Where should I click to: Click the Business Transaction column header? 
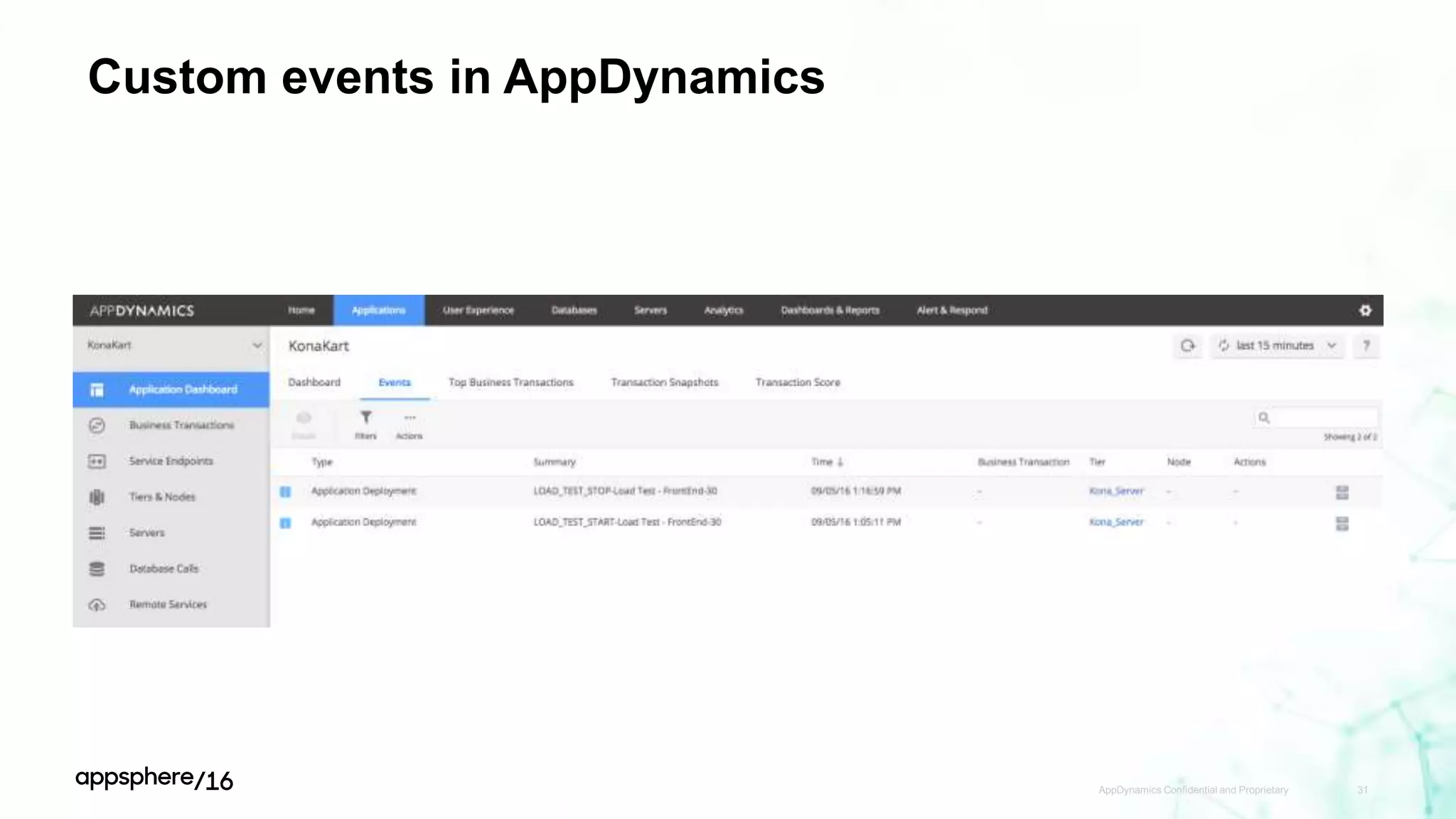[1023, 462]
